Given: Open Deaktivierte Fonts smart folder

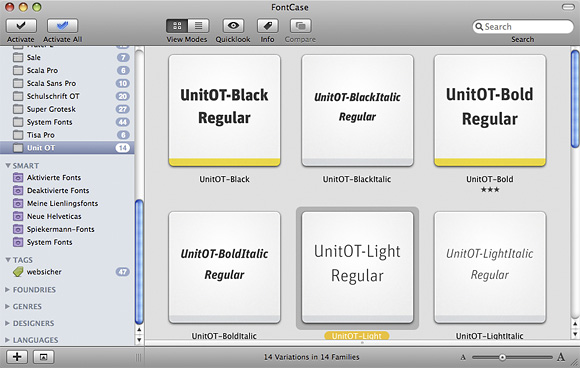Looking at the screenshot, I should coord(67,190).
